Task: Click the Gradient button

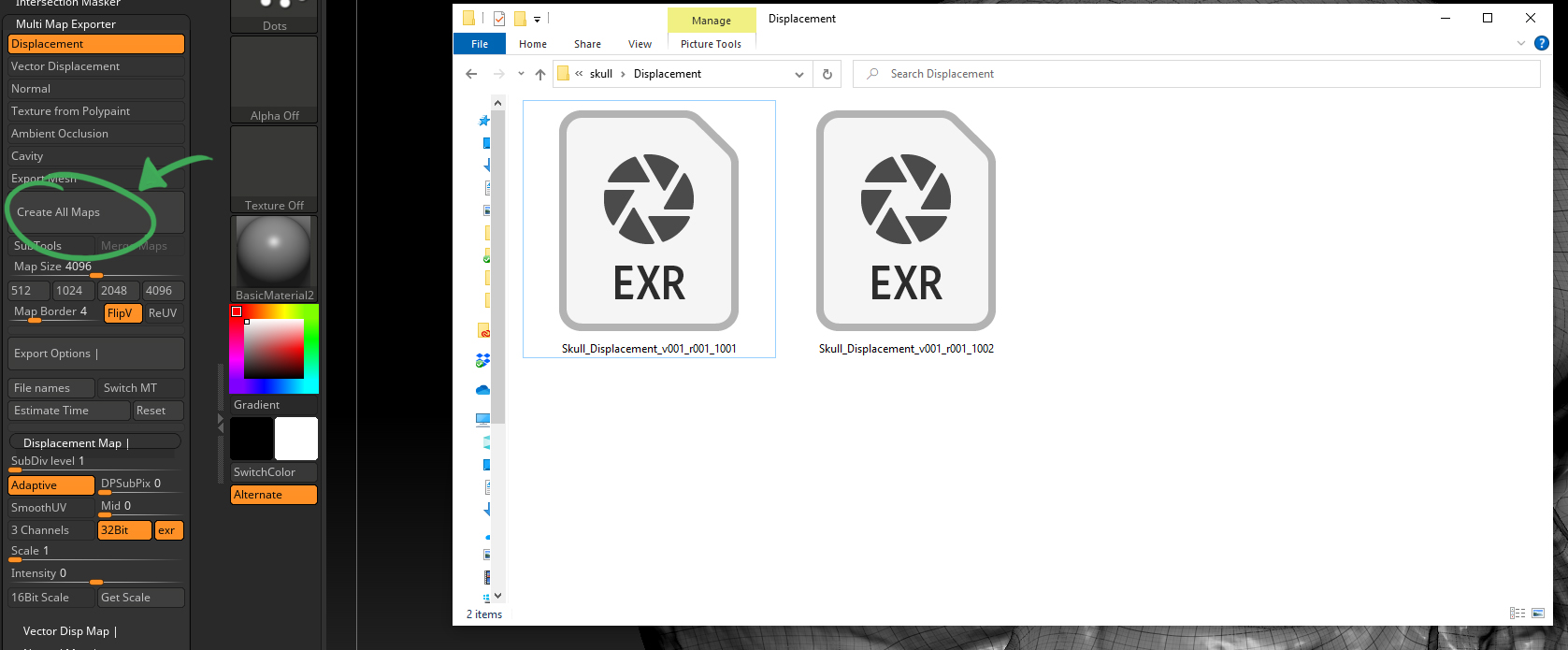Action: pyautogui.click(x=274, y=405)
